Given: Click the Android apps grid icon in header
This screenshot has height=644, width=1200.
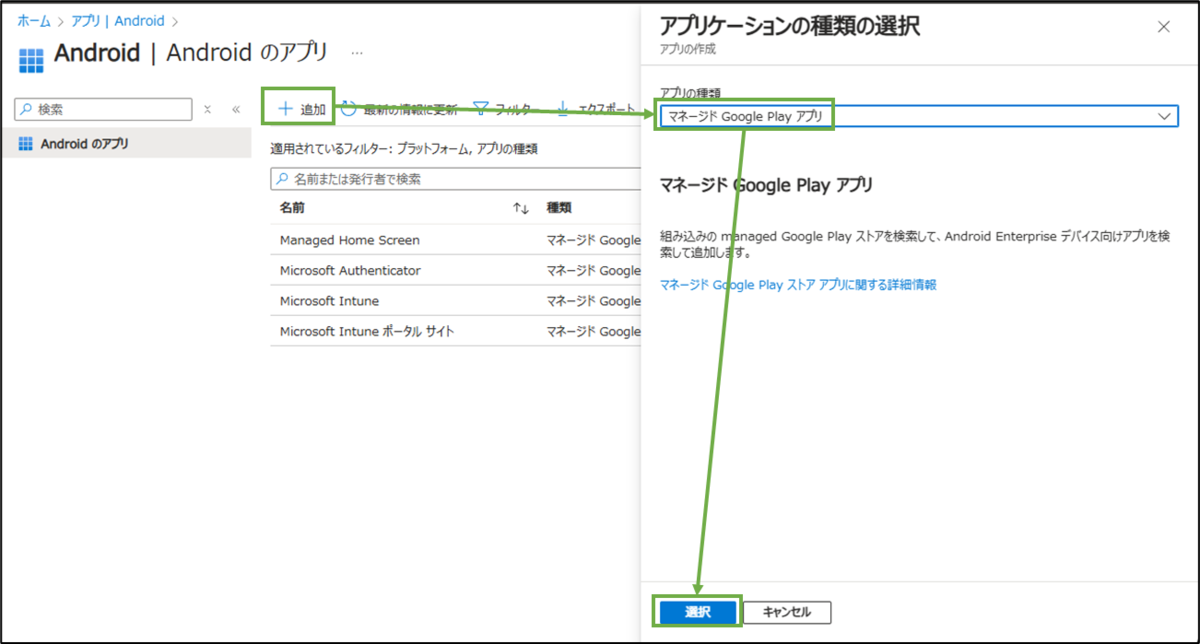Looking at the screenshot, I should click(31, 59).
